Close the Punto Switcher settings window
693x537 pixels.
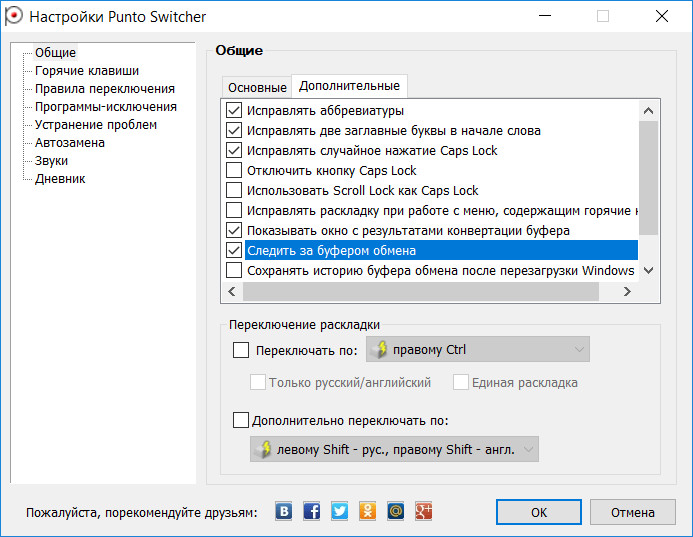point(662,16)
